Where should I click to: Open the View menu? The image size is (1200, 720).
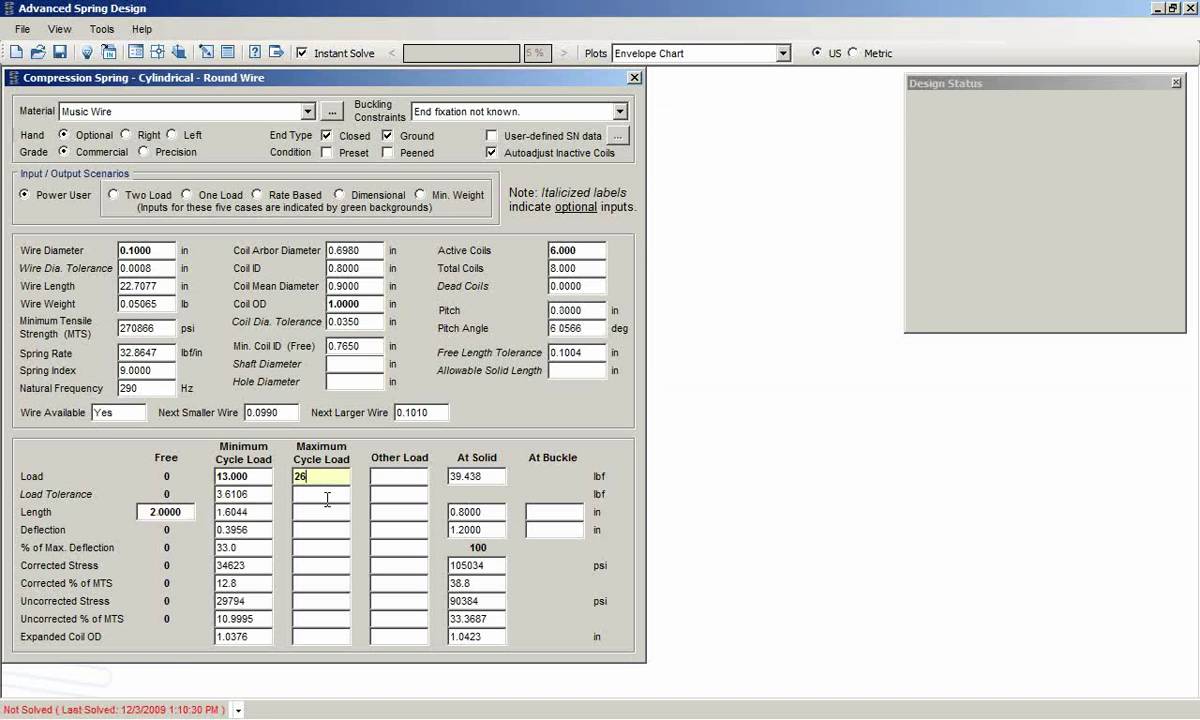coord(59,29)
